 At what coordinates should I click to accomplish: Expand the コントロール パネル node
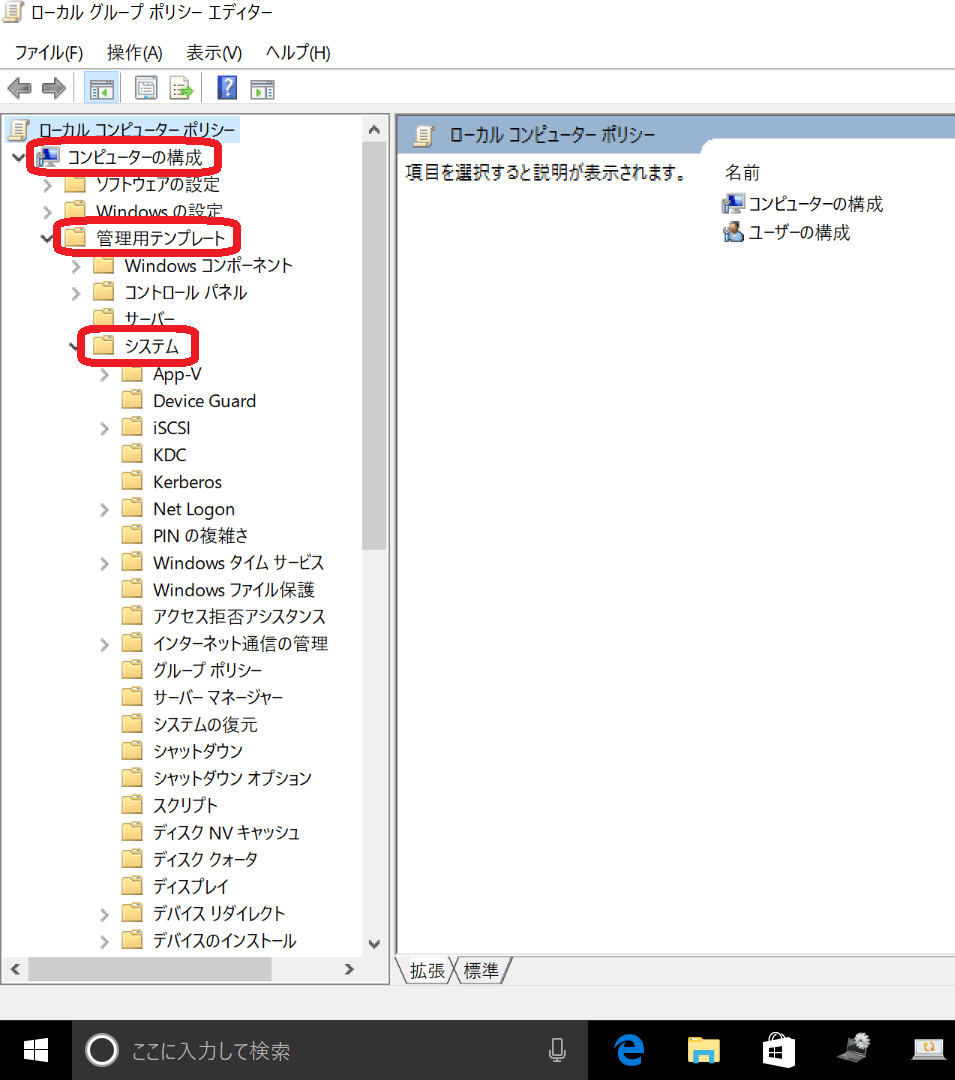(76, 293)
